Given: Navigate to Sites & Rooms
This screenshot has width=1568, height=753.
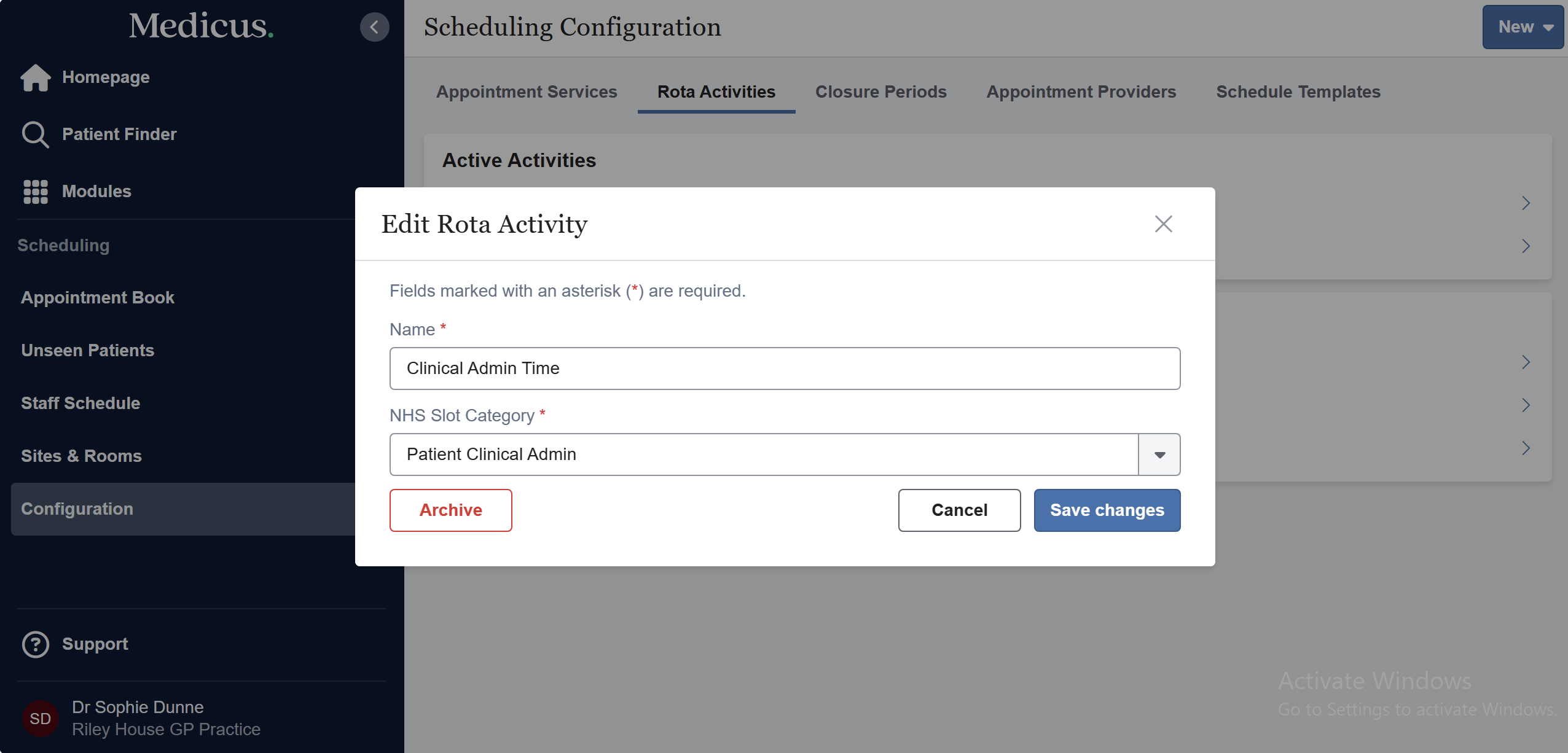Looking at the screenshot, I should tap(80, 456).
